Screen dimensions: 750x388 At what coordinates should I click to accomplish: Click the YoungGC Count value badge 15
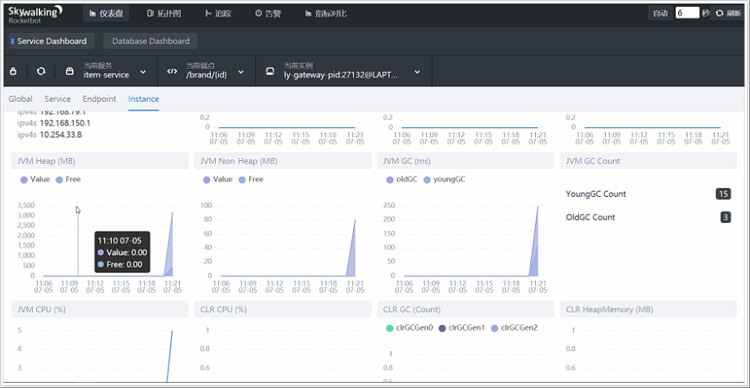pyautogui.click(x=723, y=194)
